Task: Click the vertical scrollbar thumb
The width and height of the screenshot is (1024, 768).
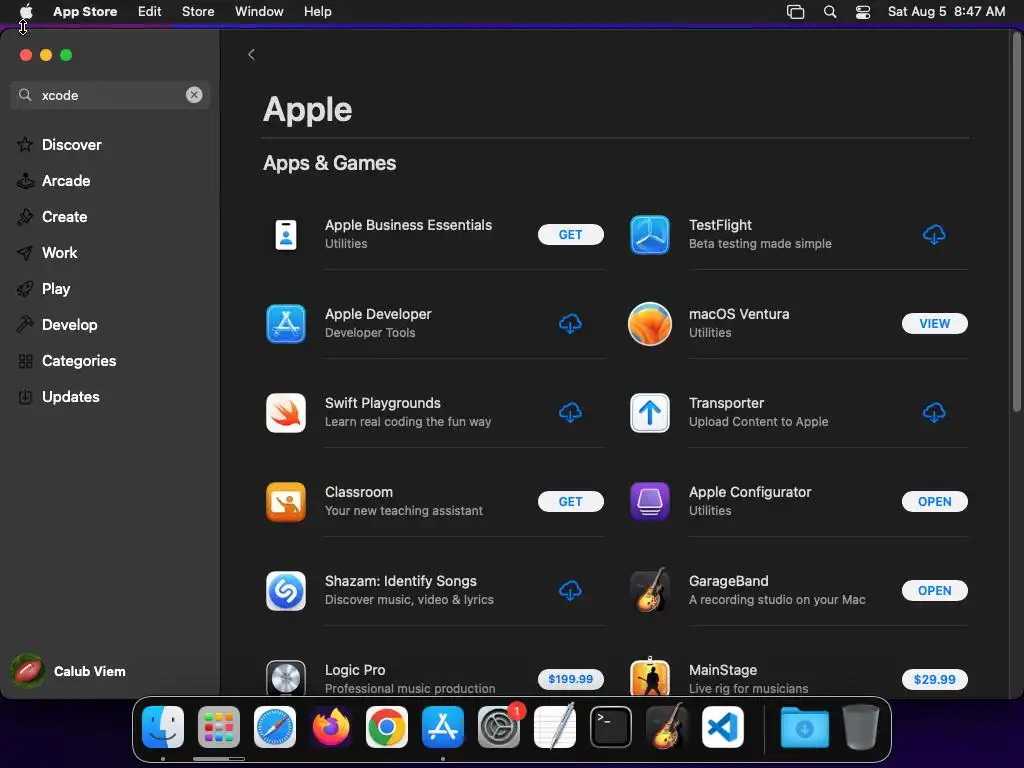Action: click(x=1016, y=222)
